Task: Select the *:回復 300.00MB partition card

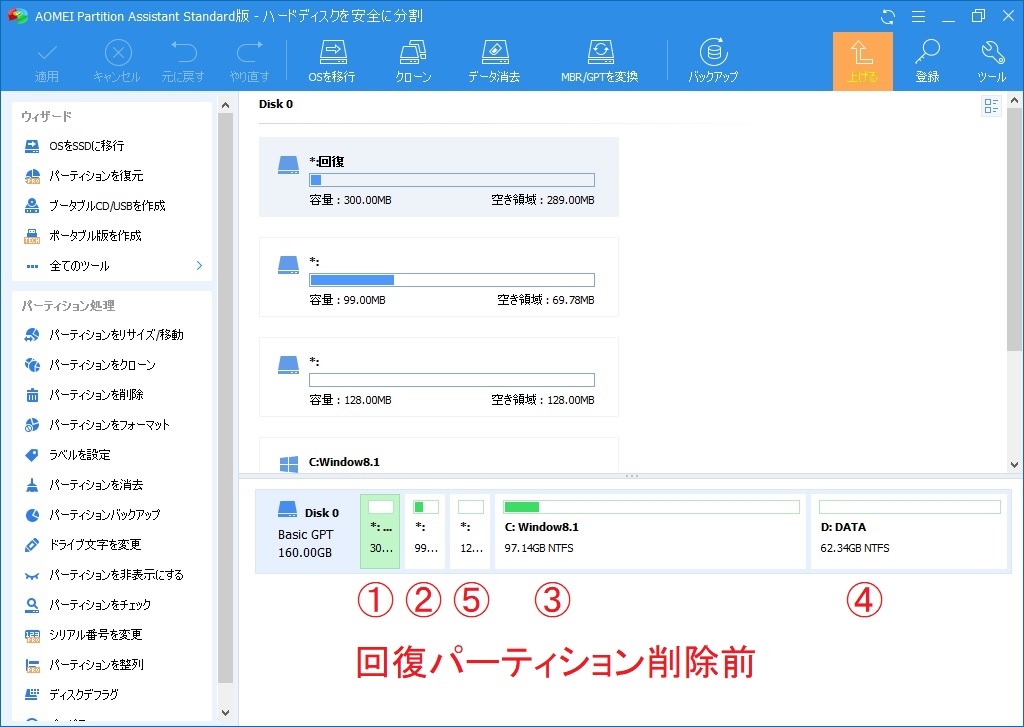Action: point(439,177)
